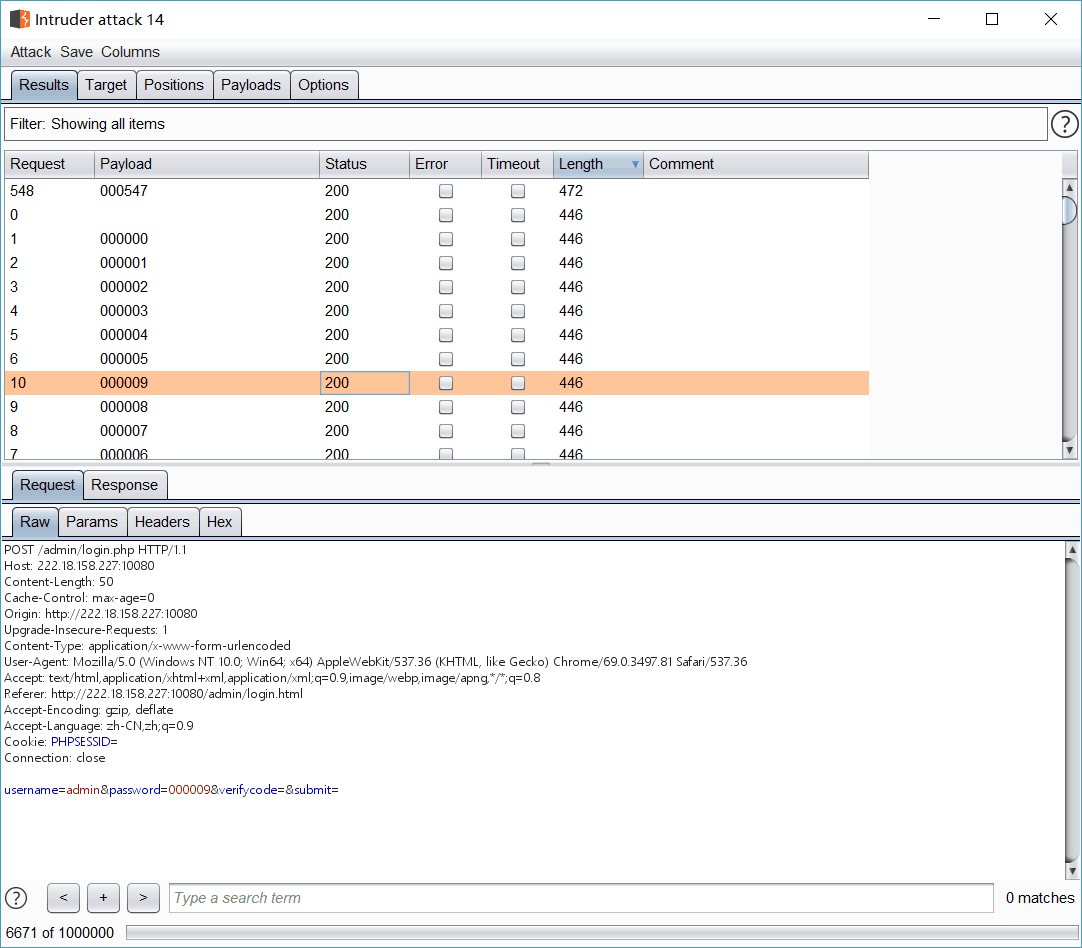1082x948 pixels.
Task: Open the filter help question mark icon
Action: tap(1065, 124)
